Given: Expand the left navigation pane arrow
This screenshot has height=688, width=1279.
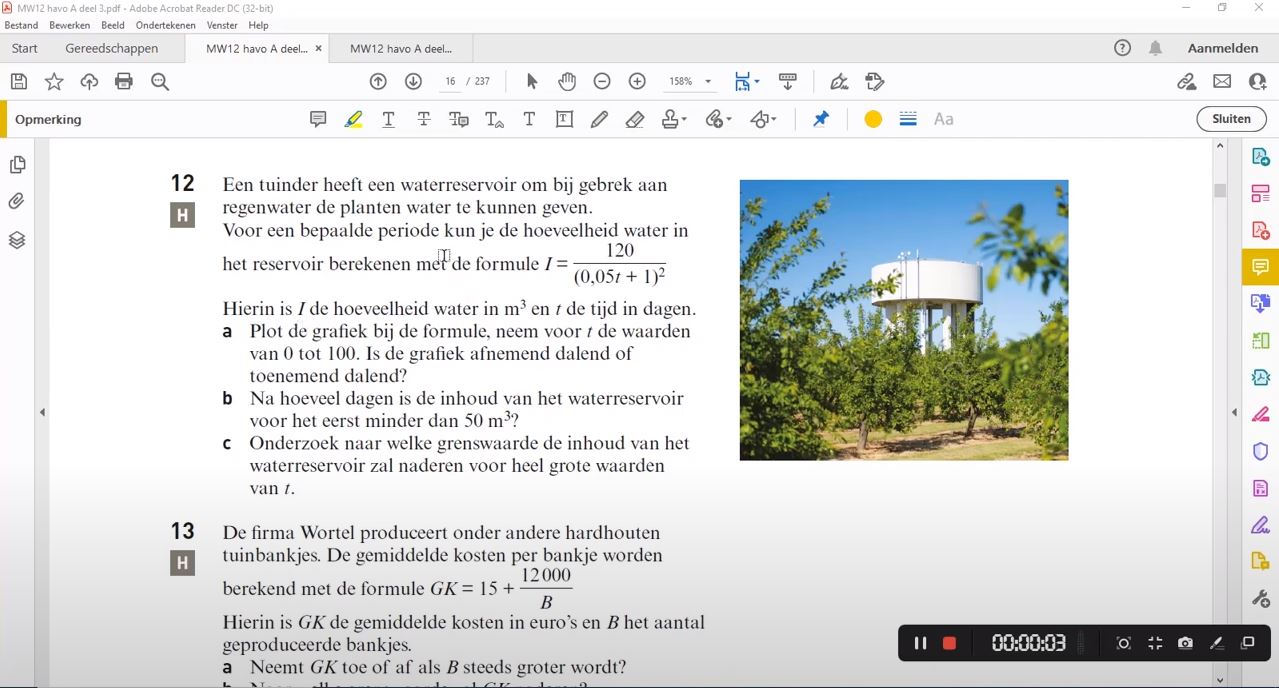Looking at the screenshot, I should (x=42, y=412).
